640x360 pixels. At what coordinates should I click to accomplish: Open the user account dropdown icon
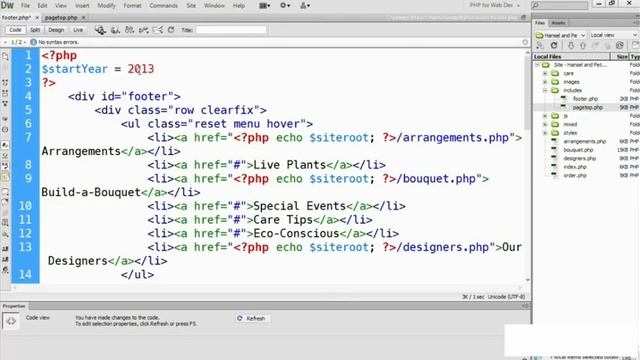pyautogui.click(x=305, y=6)
